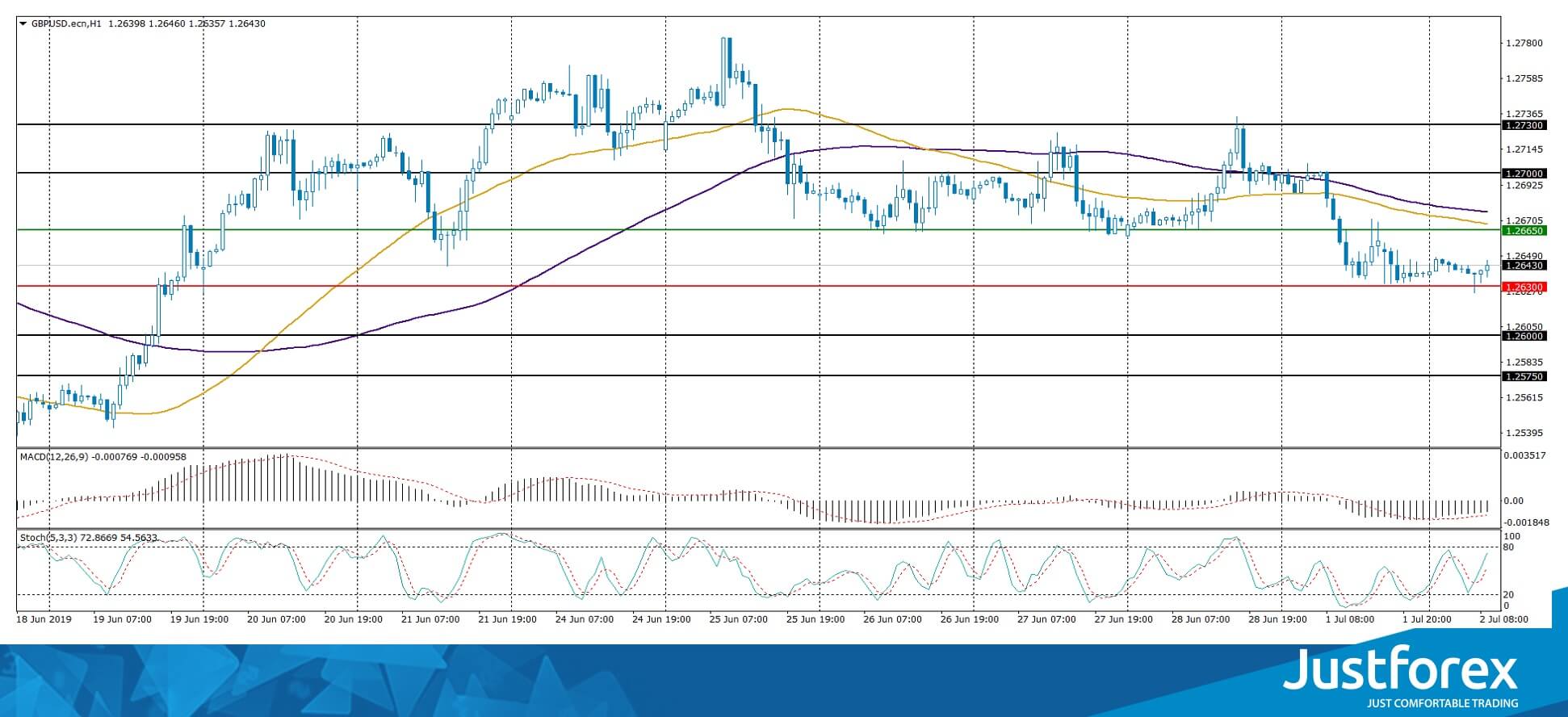The image size is (1568, 717).
Task: Click the 28 Jun 19:00 time label
Action: click(x=1277, y=619)
